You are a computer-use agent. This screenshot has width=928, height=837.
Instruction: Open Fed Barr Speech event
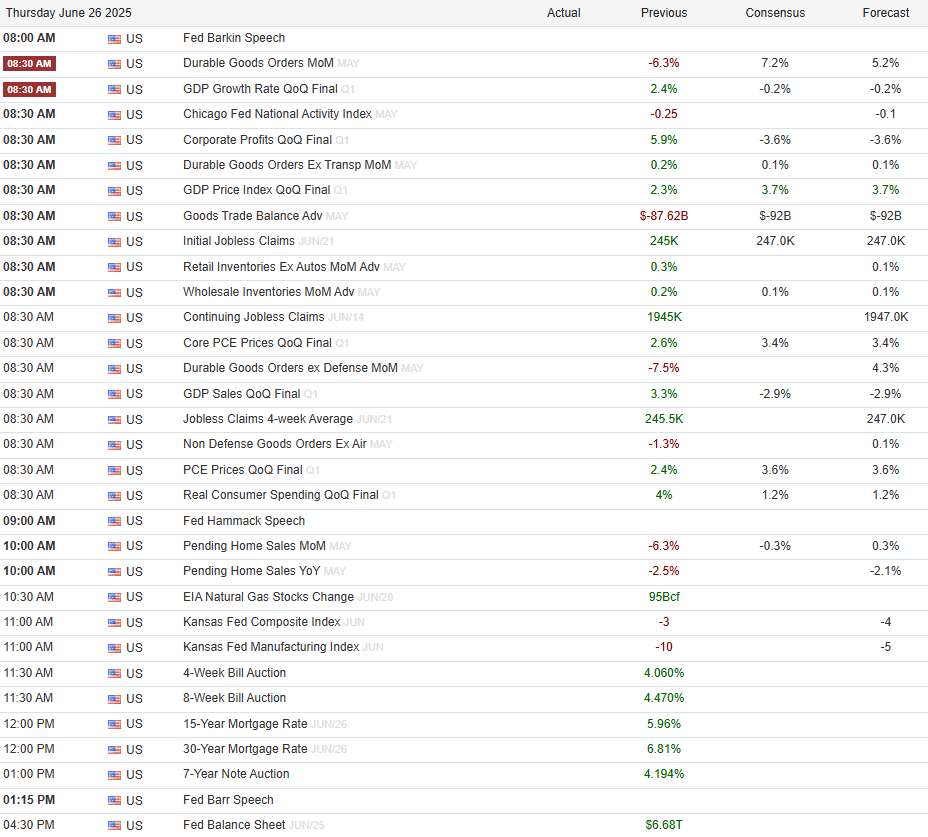pos(228,800)
